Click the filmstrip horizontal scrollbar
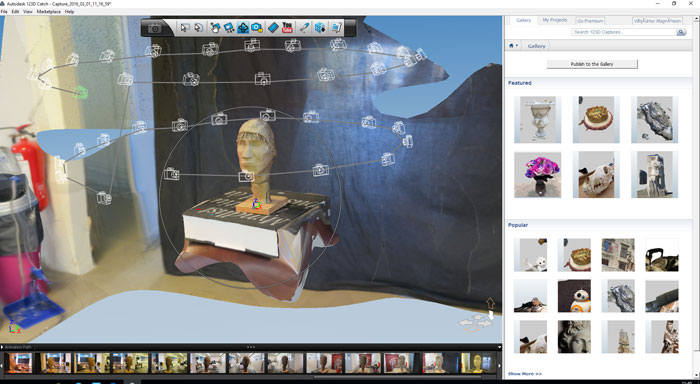 [397, 376]
